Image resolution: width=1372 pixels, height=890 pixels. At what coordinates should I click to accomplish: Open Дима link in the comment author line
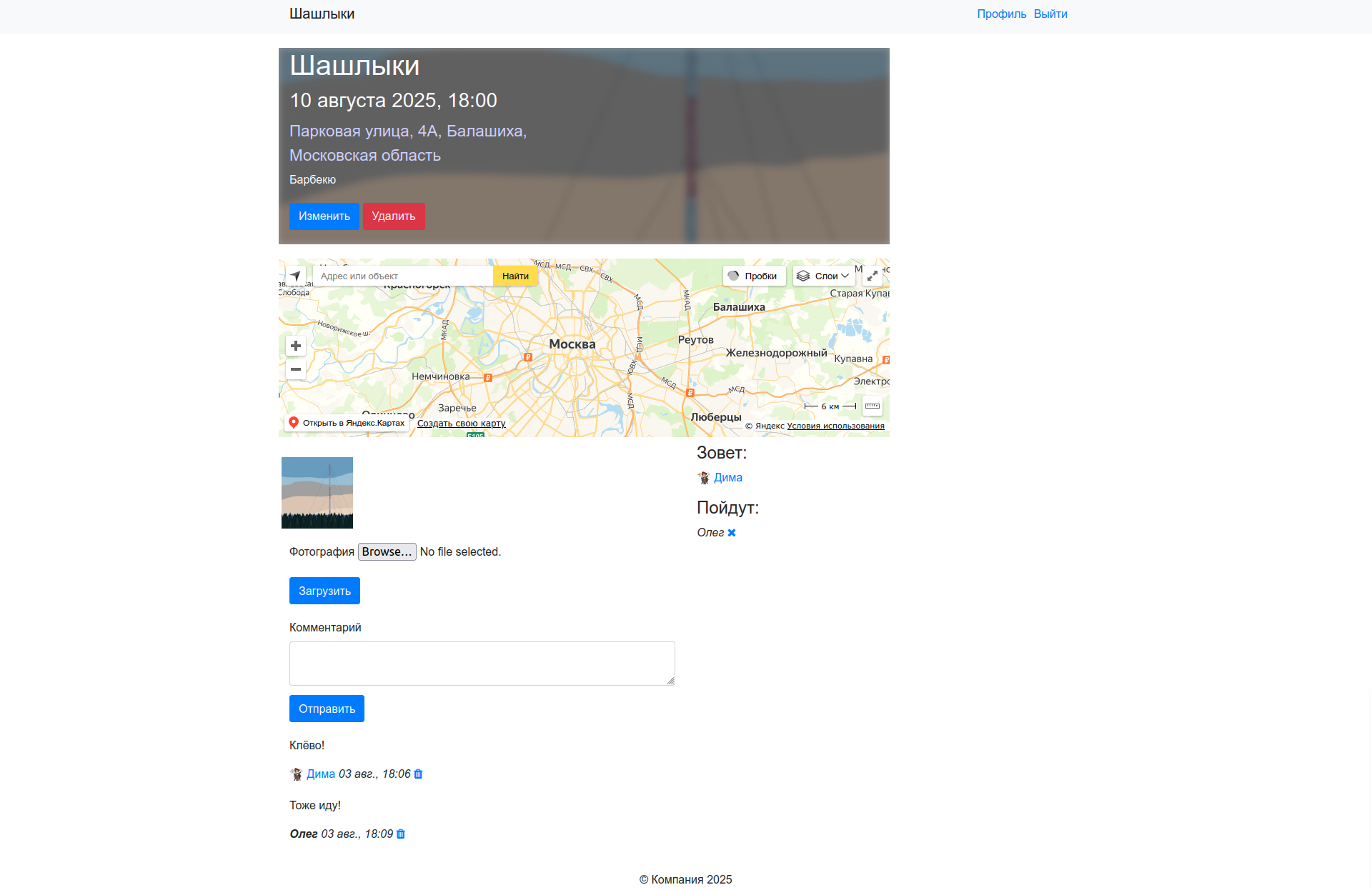click(x=321, y=774)
